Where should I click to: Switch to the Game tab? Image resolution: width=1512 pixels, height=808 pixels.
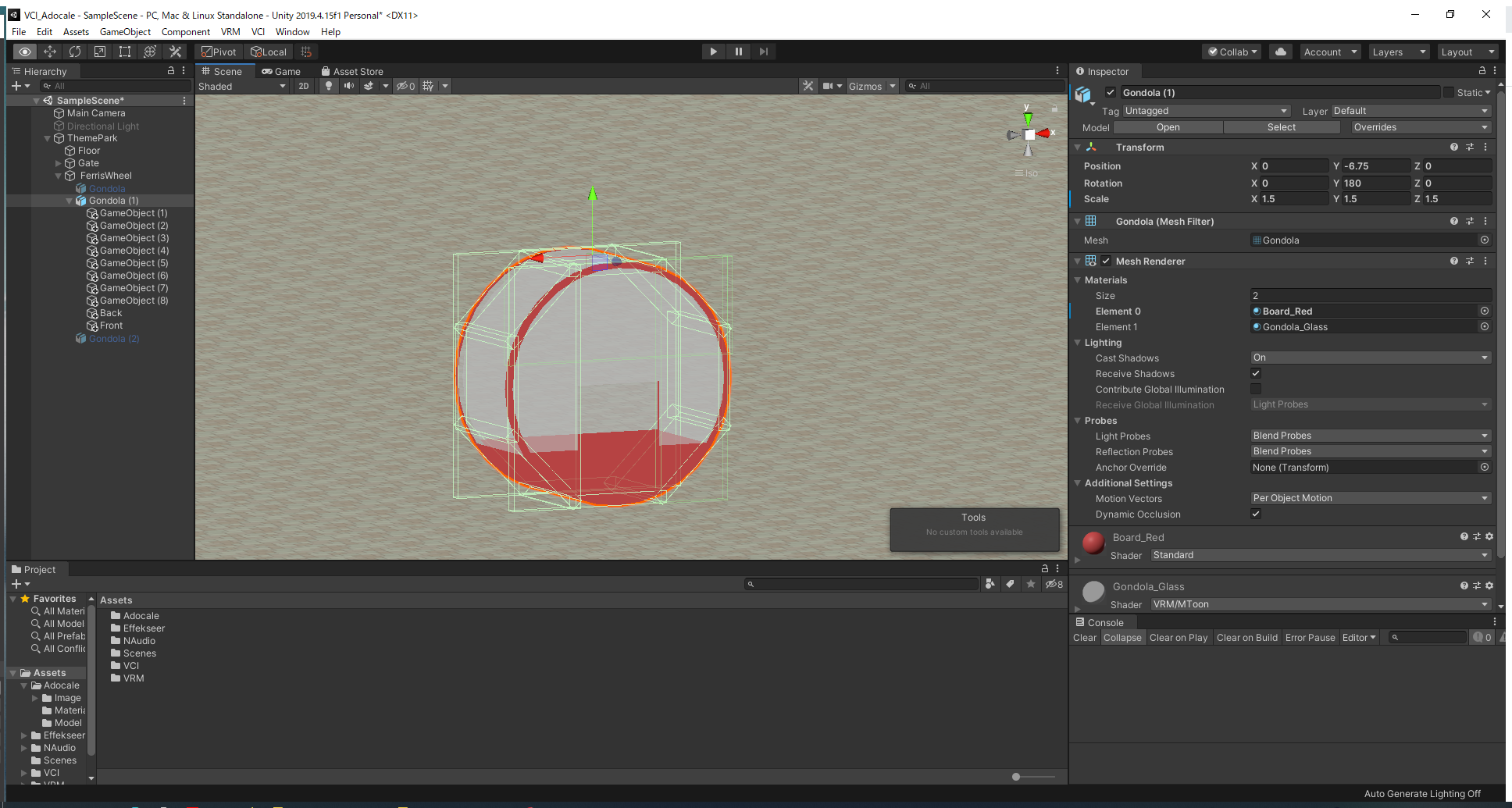[x=281, y=71]
